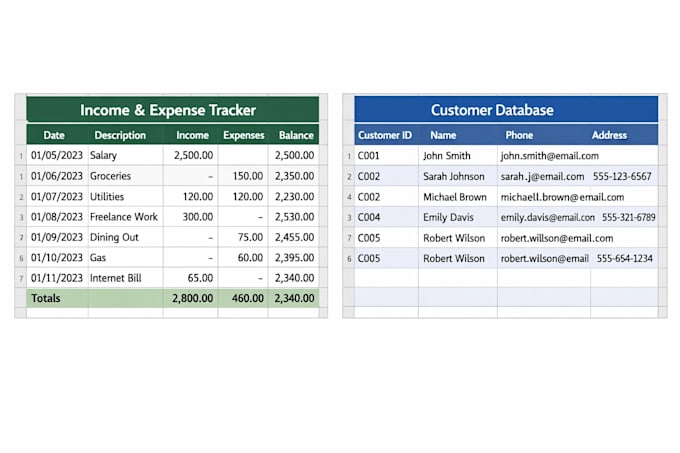The width and height of the screenshot is (680, 453).
Task: Click the Gas expense "60.00"
Action: (x=250, y=257)
